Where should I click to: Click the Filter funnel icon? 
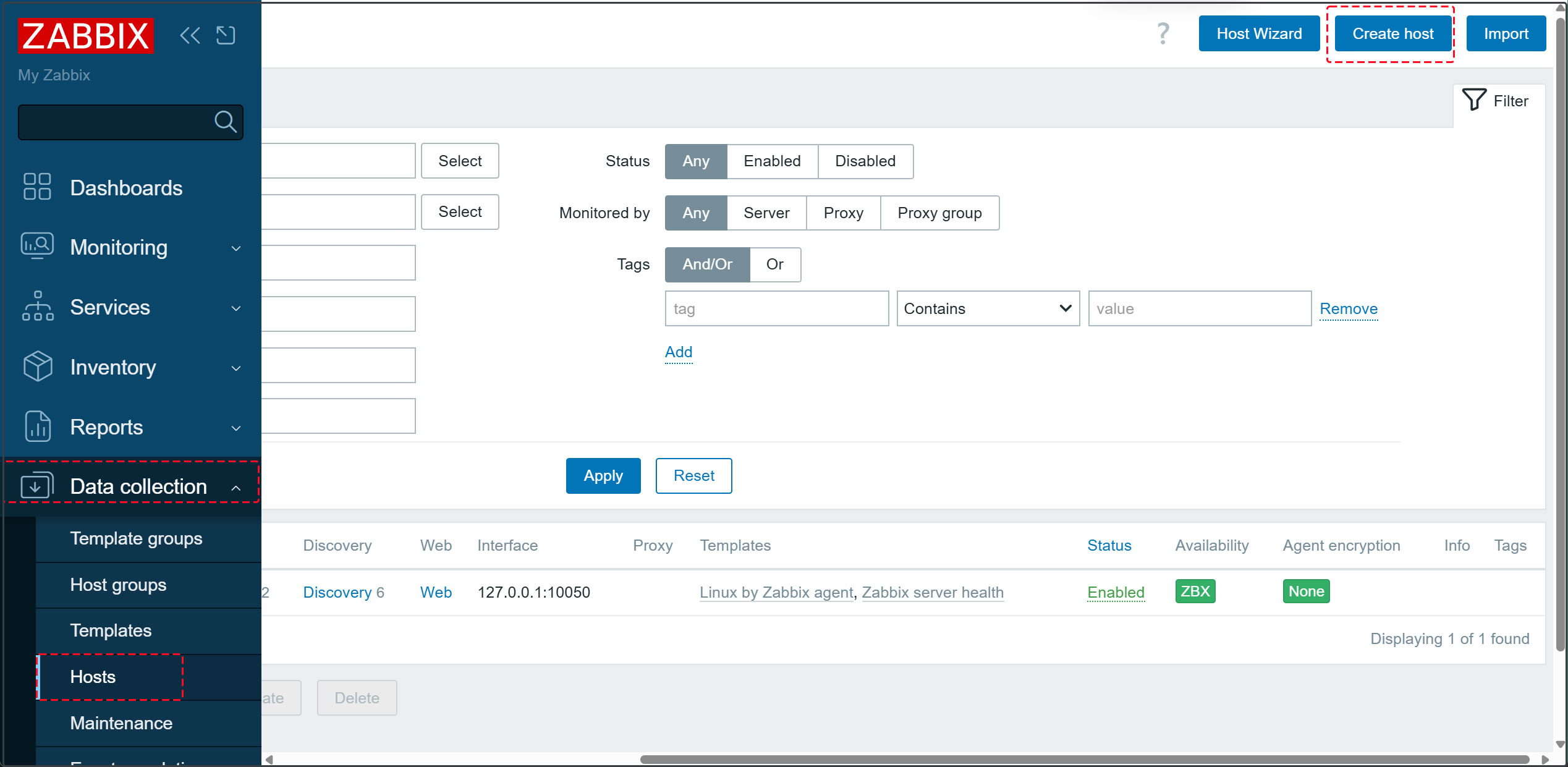(x=1474, y=100)
